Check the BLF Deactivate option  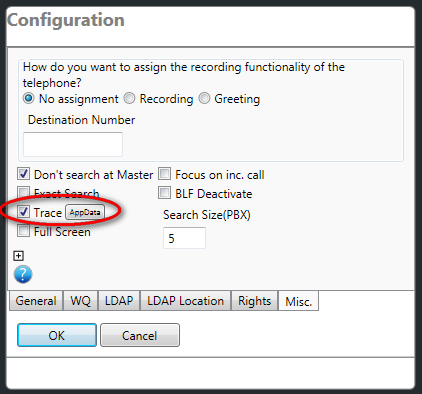pos(165,193)
